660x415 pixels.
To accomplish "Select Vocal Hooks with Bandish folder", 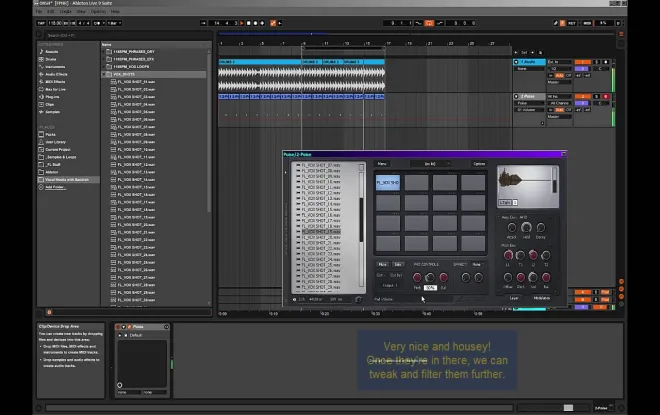I will click(x=67, y=180).
